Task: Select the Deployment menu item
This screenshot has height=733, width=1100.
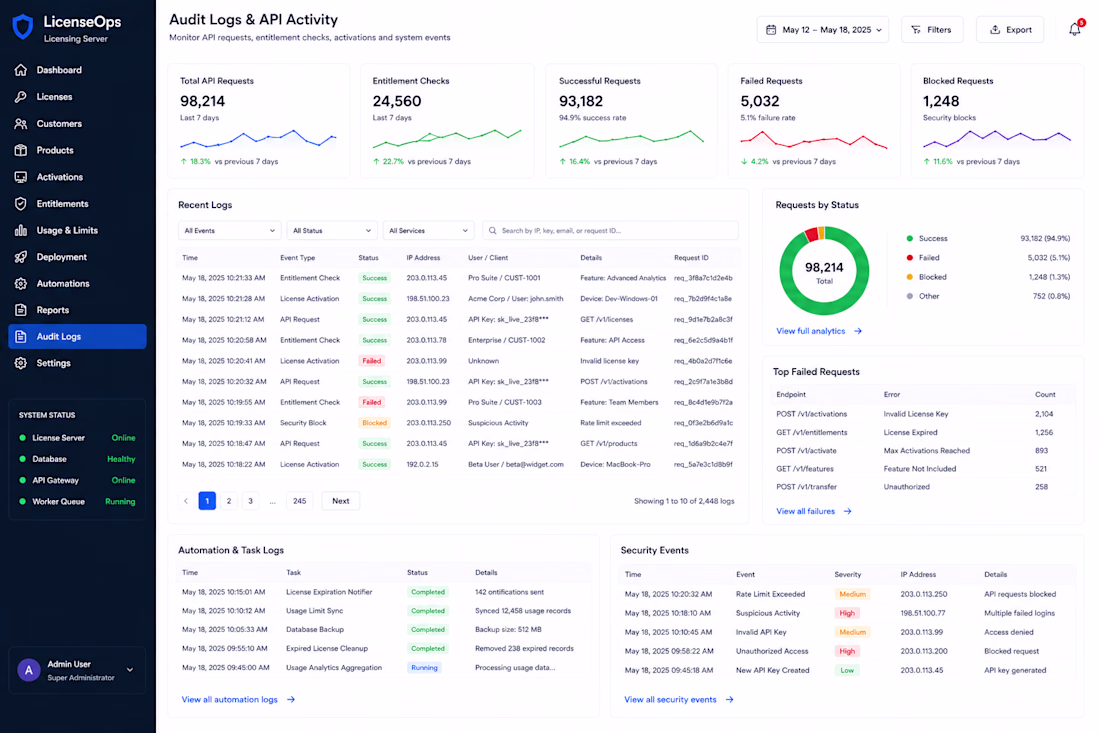Action: 77,257
